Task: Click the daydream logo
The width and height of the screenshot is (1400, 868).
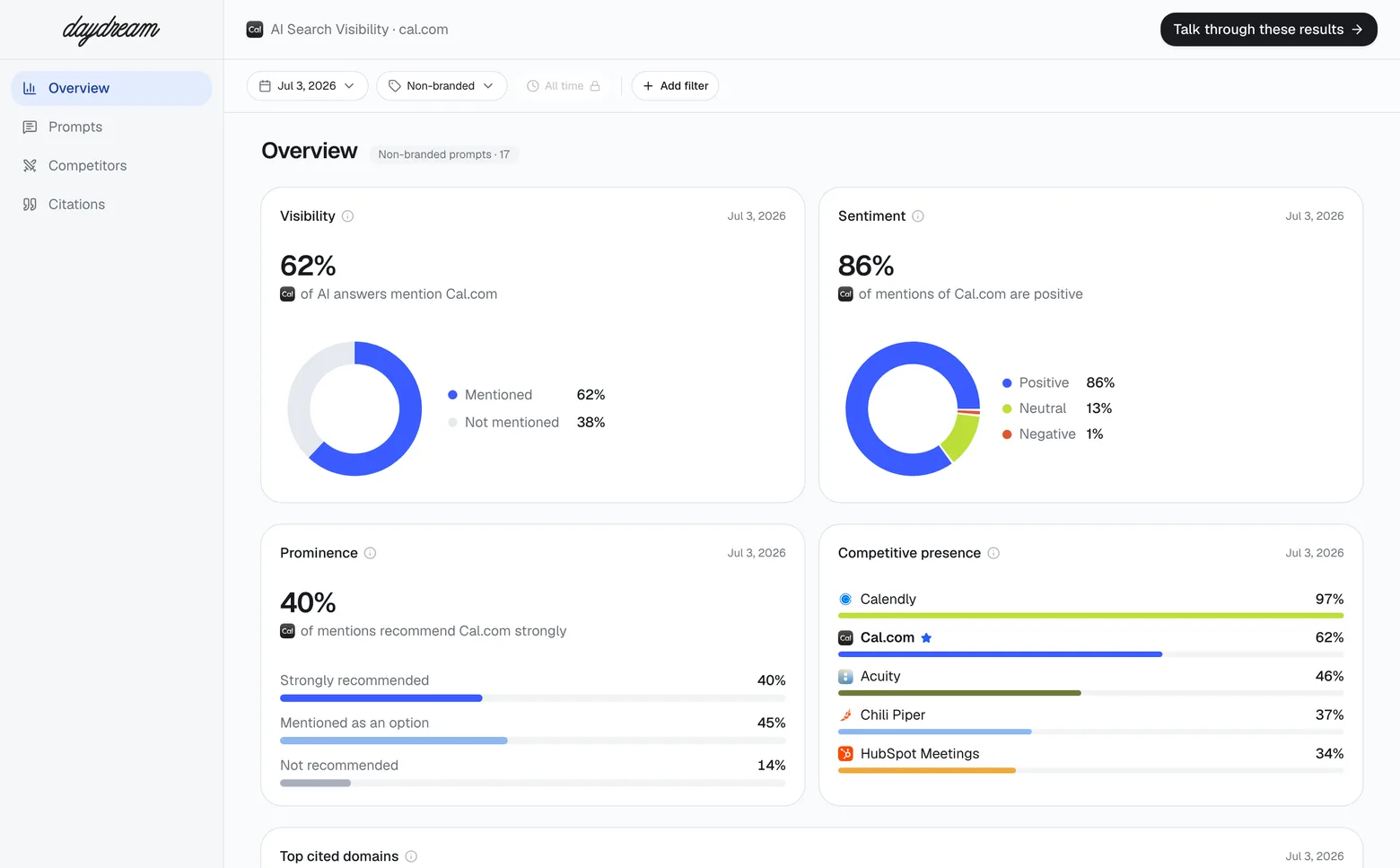Action: click(x=111, y=30)
